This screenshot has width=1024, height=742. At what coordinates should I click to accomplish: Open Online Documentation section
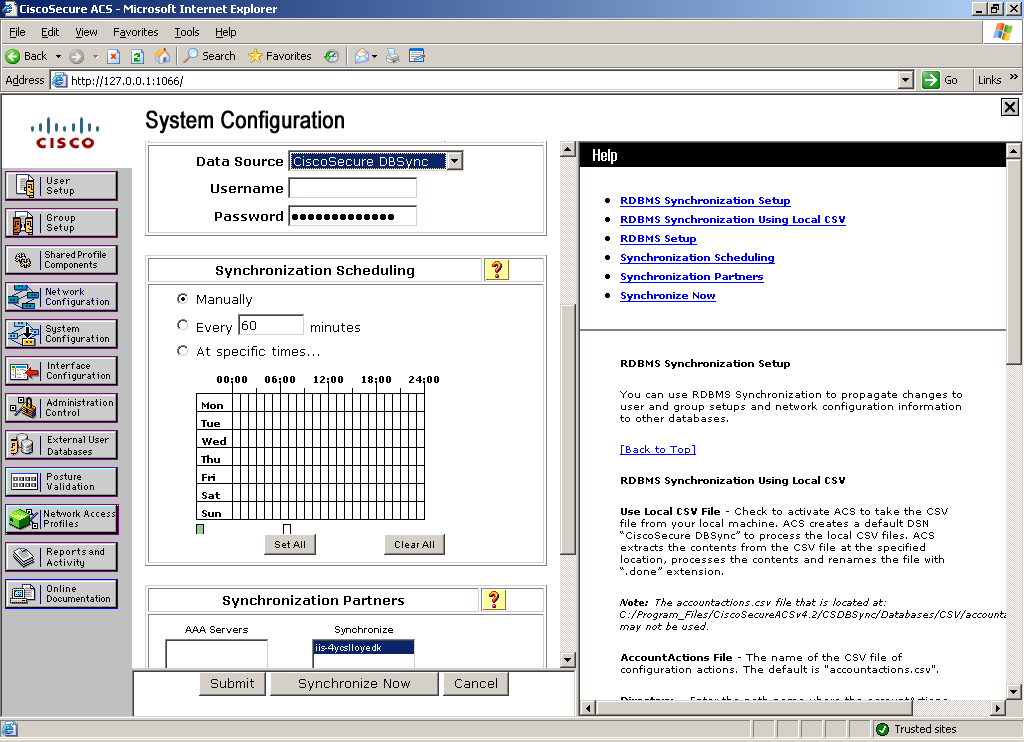click(61, 594)
